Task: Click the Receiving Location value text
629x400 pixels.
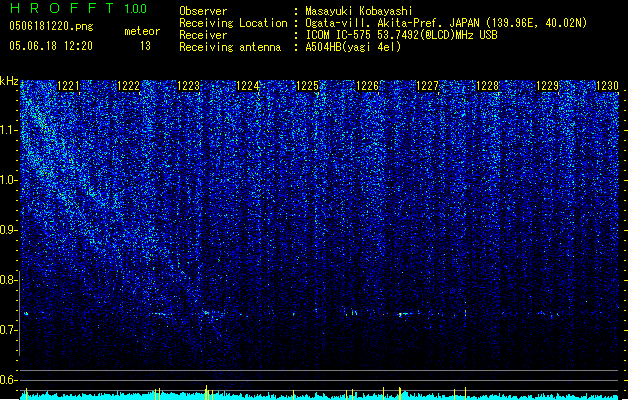Action: pos(446,23)
